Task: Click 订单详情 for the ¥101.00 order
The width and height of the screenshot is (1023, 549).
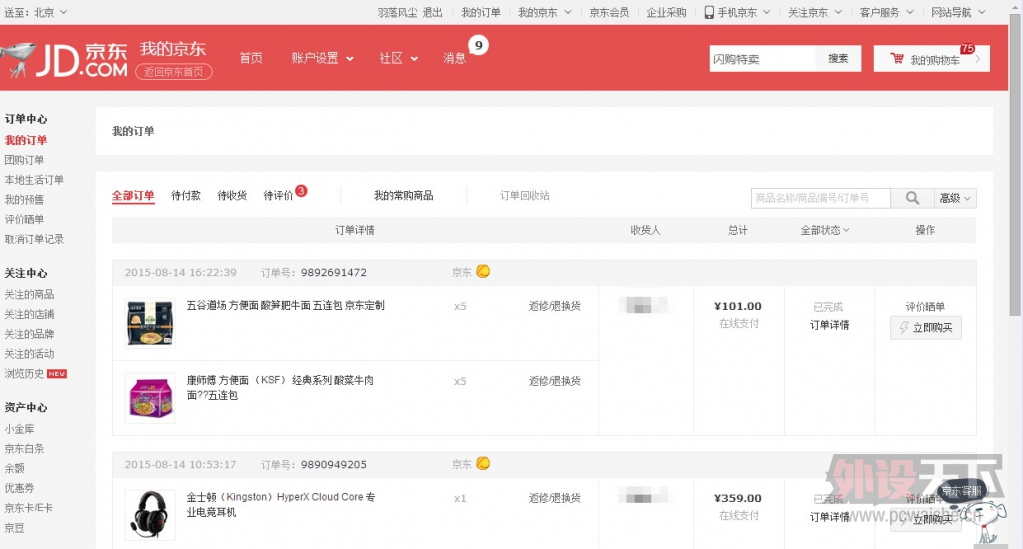Action: (x=829, y=324)
